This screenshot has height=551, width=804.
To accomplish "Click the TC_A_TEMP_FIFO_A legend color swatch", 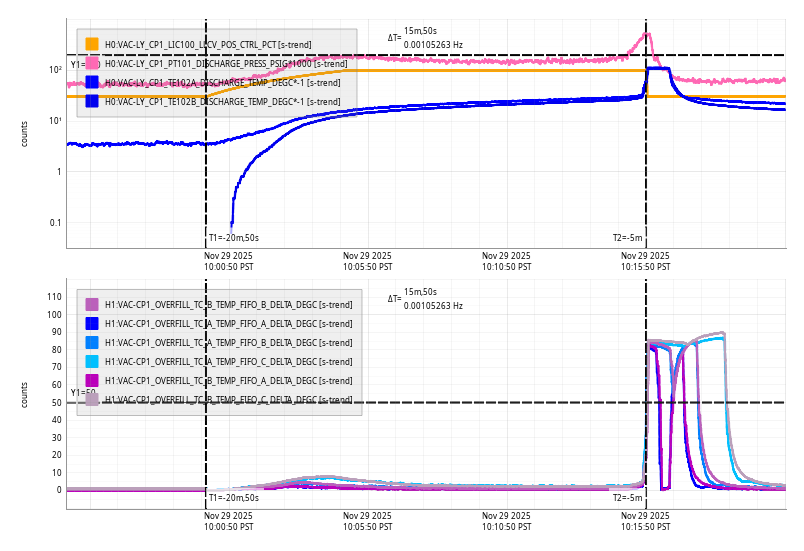I will [x=92, y=323].
